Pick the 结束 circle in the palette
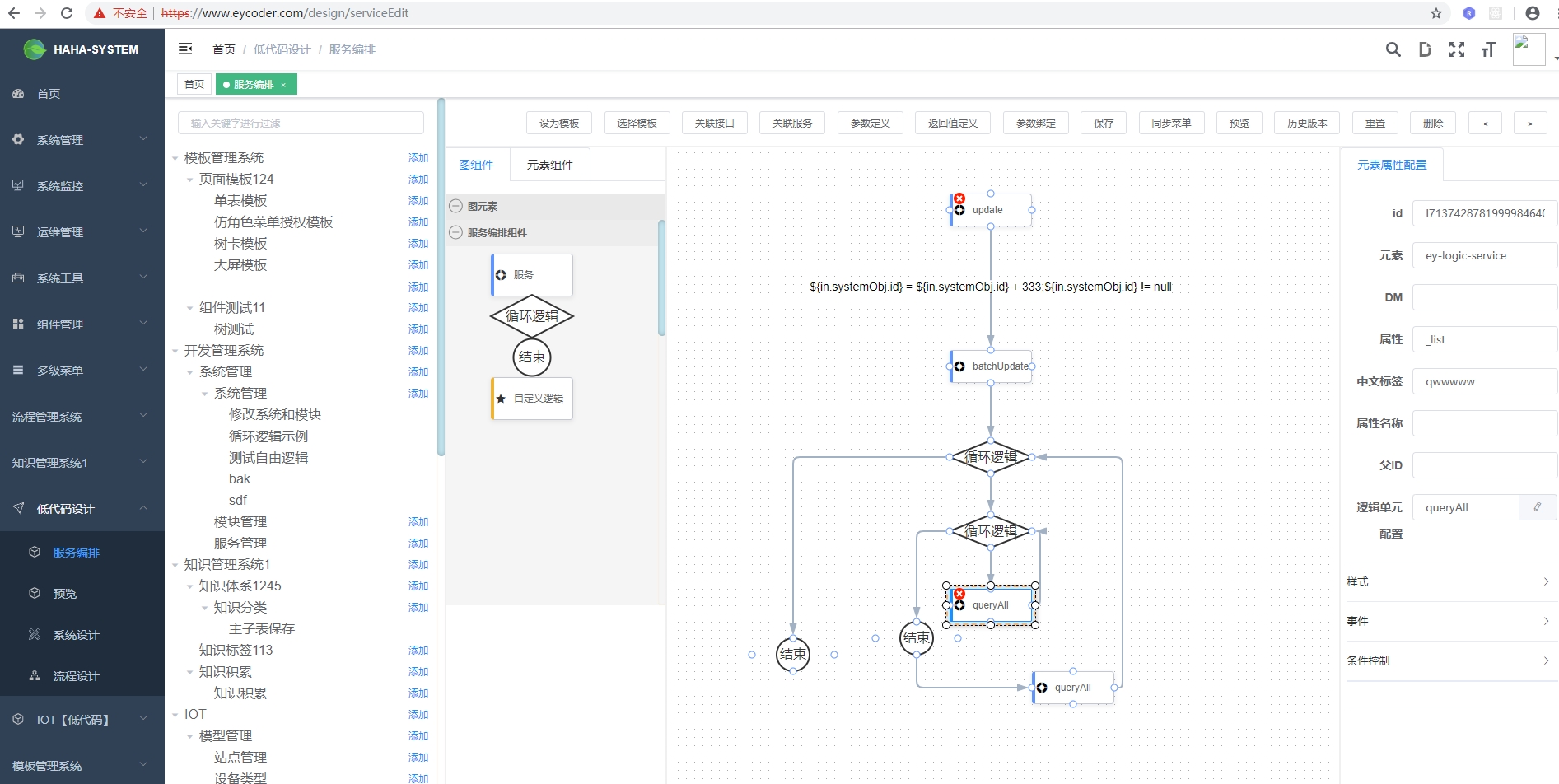 click(532, 357)
